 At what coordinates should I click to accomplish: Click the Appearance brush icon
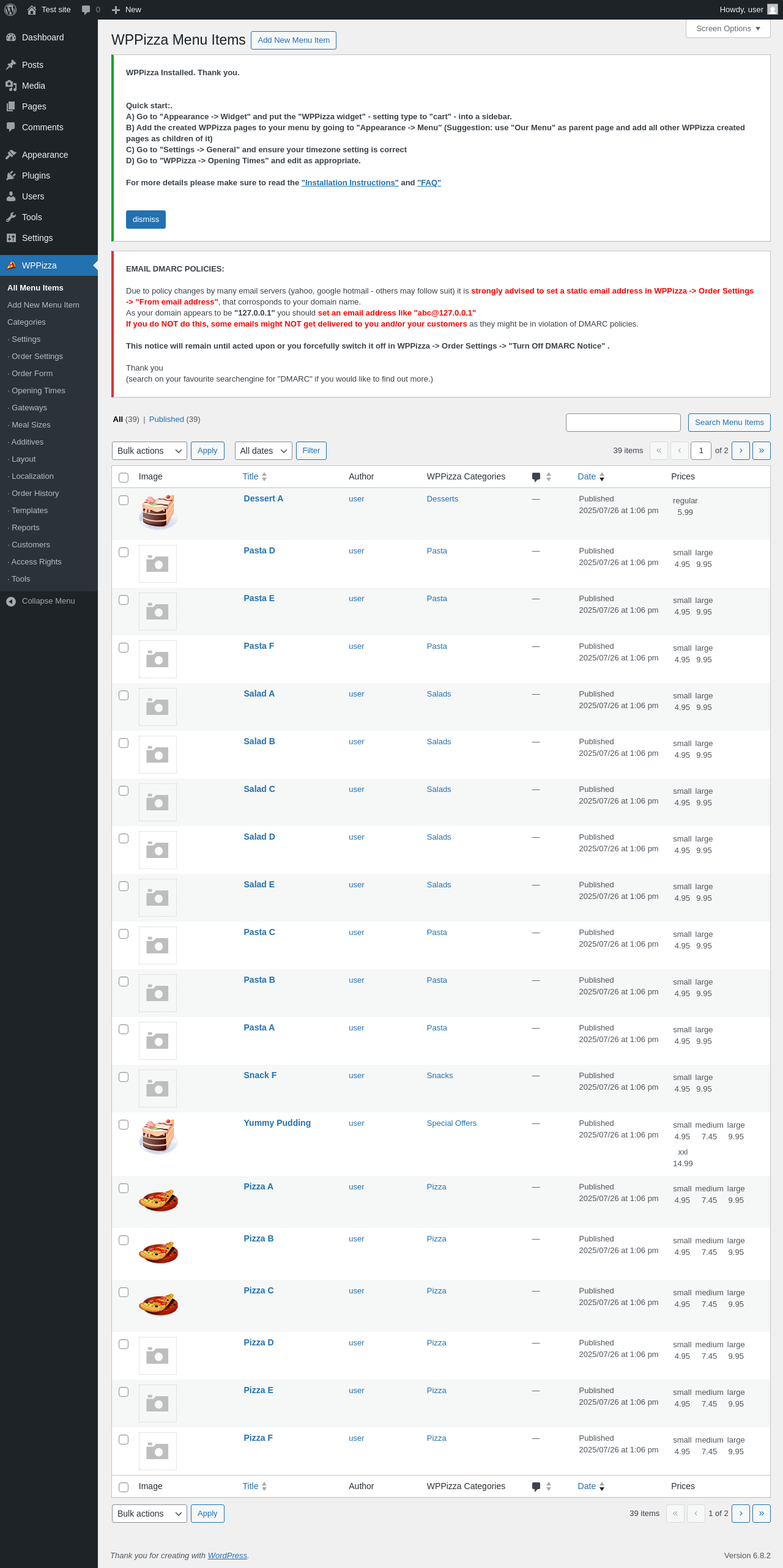click(11, 155)
